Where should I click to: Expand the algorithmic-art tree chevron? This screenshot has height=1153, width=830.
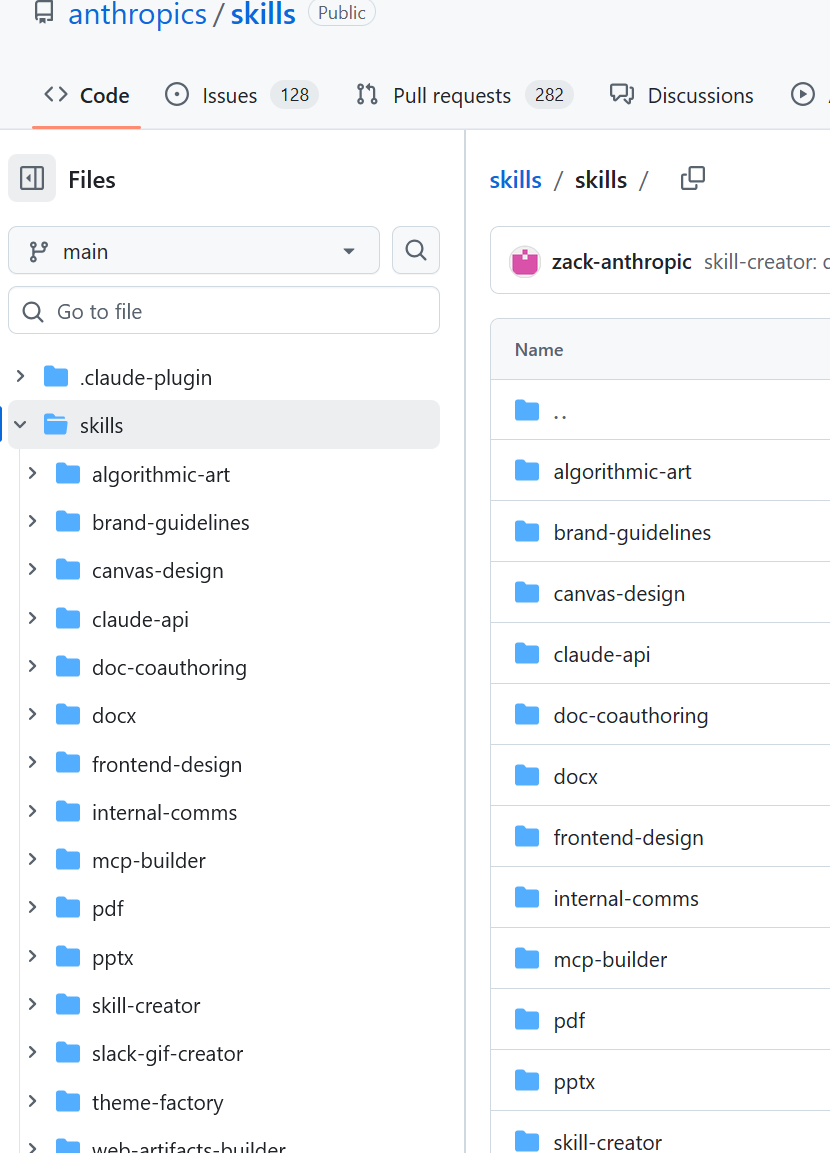point(32,473)
